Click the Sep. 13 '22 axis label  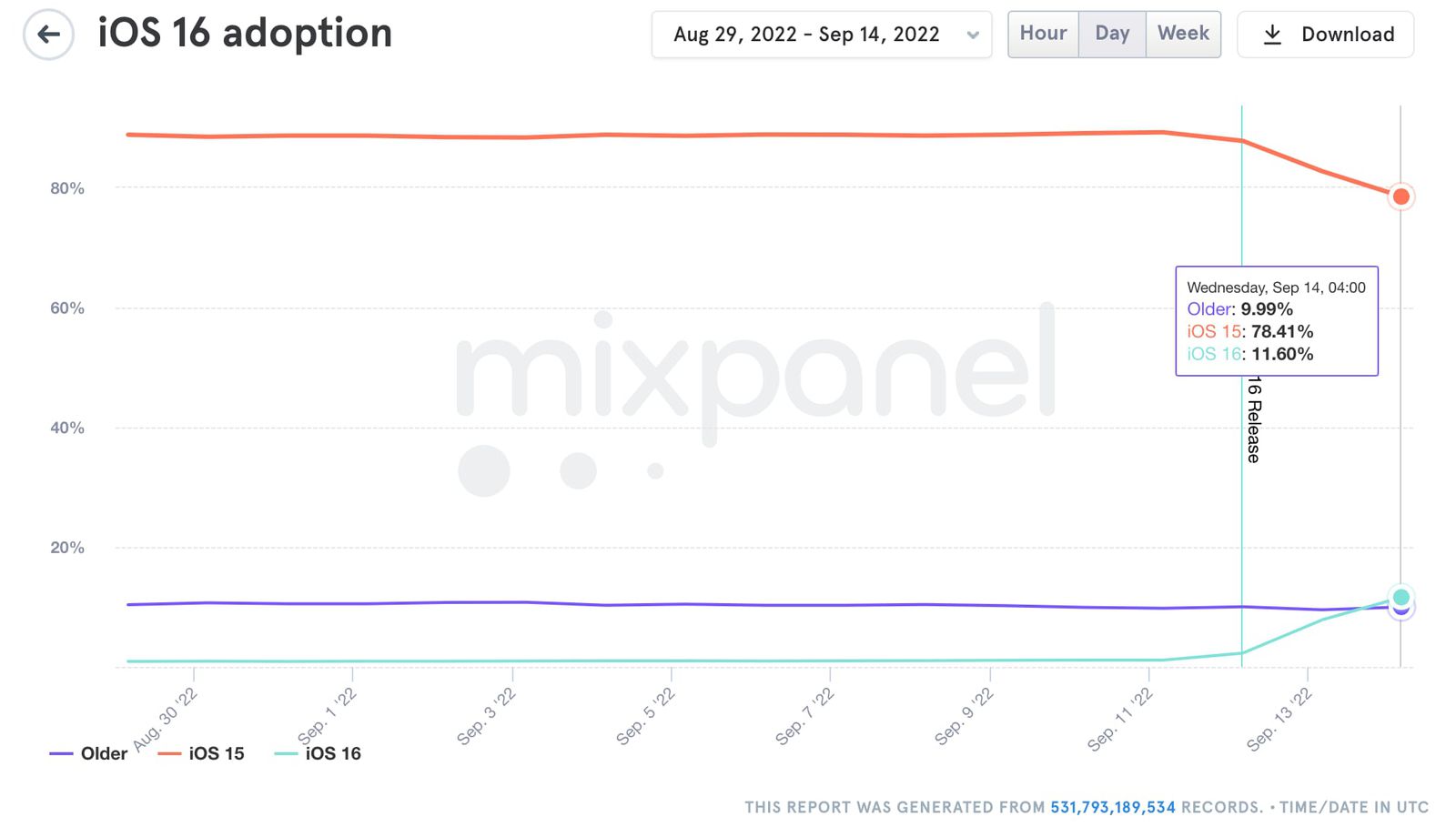1279,720
